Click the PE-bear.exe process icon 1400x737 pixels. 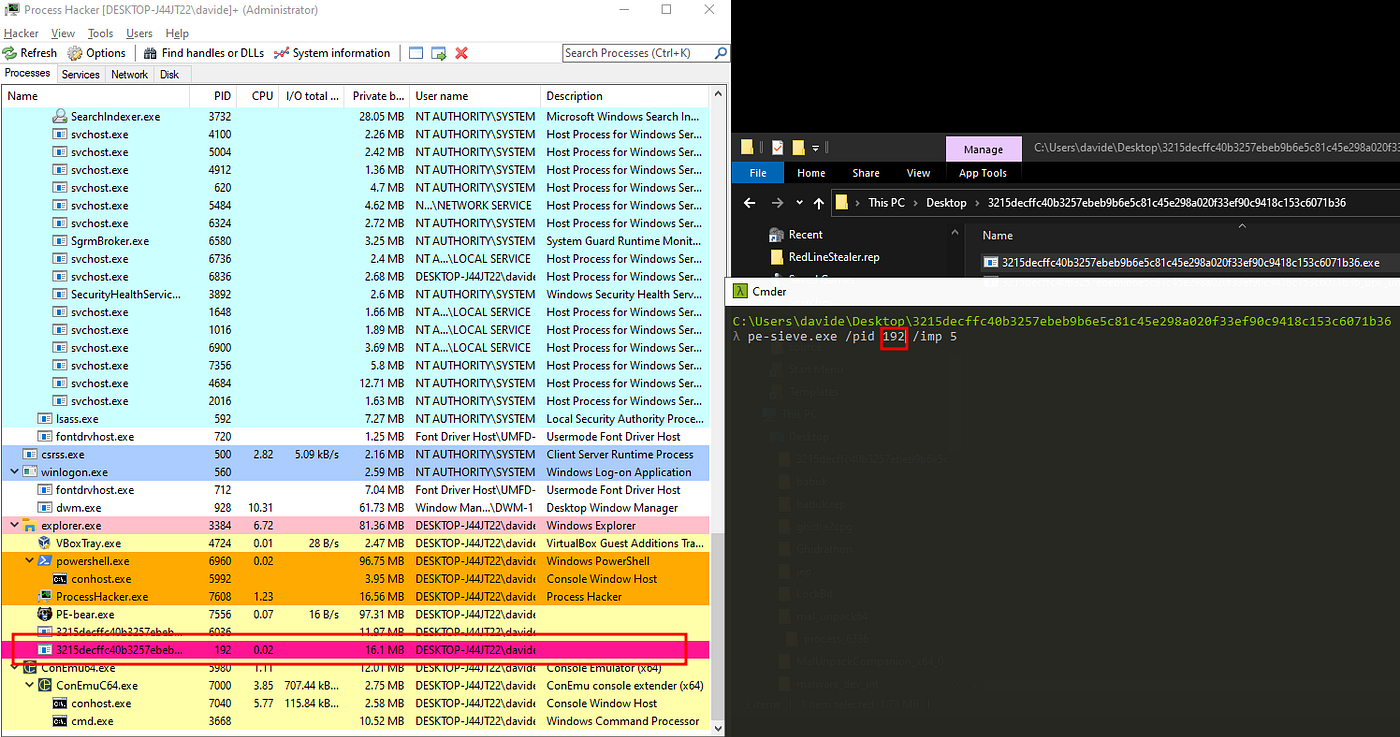tap(45, 614)
